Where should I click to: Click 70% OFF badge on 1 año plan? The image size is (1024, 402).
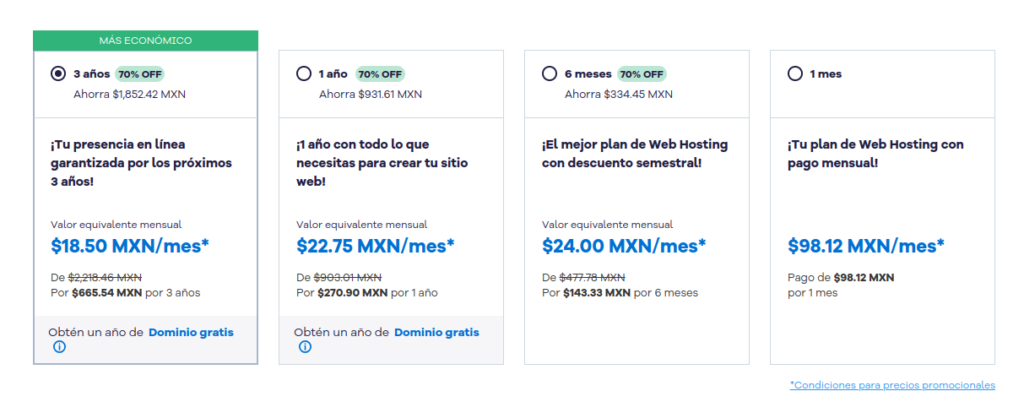point(380,74)
